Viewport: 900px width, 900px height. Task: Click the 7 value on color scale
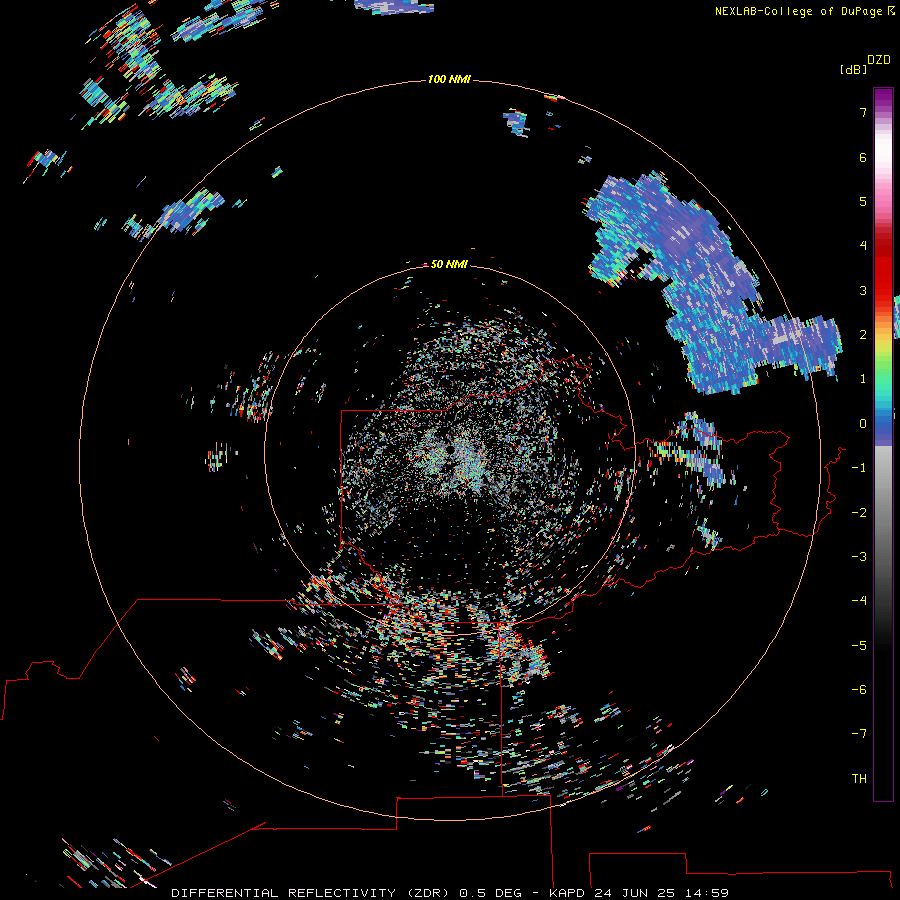(863, 112)
